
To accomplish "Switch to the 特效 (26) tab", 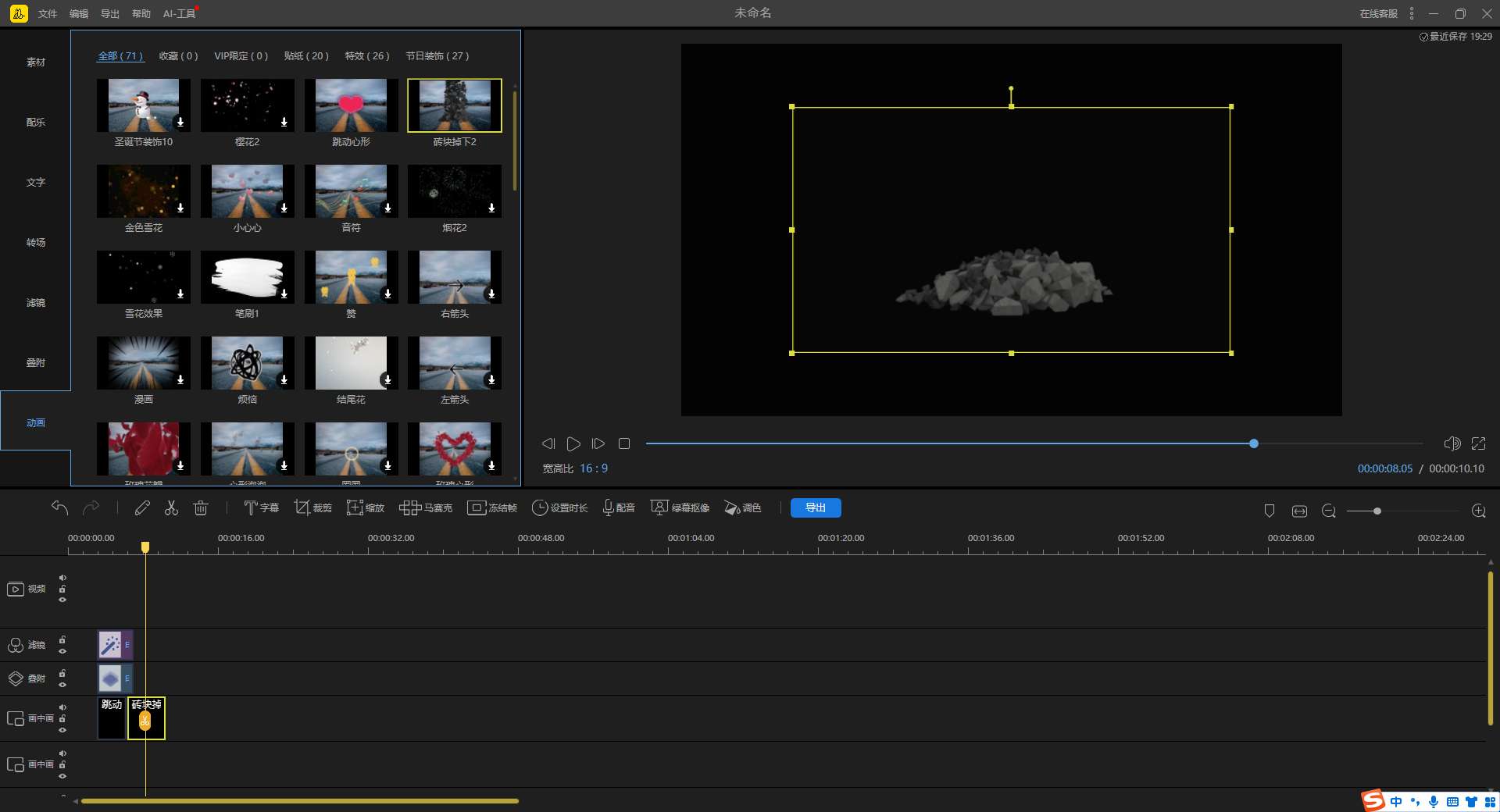I will pyautogui.click(x=366, y=56).
